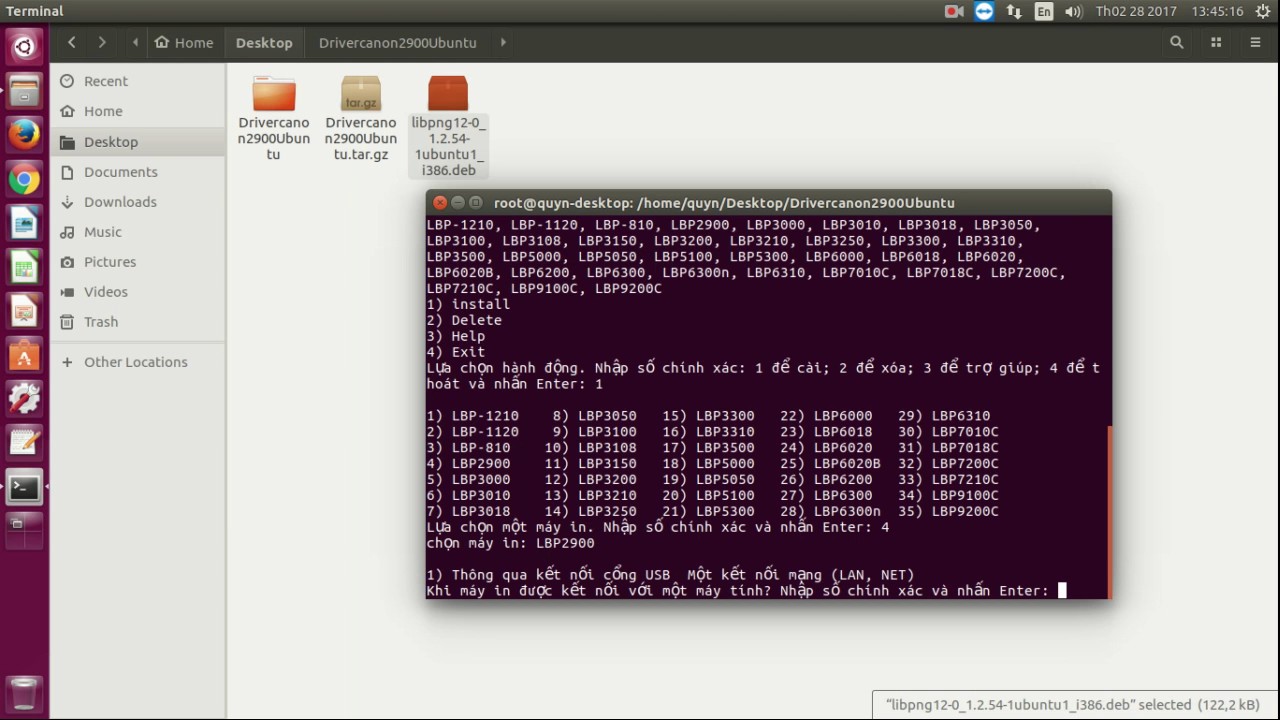Image resolution: width=1280 pixels, height=720 pixels.
Task: Open Trash in the sidebar
Action: 138,321
